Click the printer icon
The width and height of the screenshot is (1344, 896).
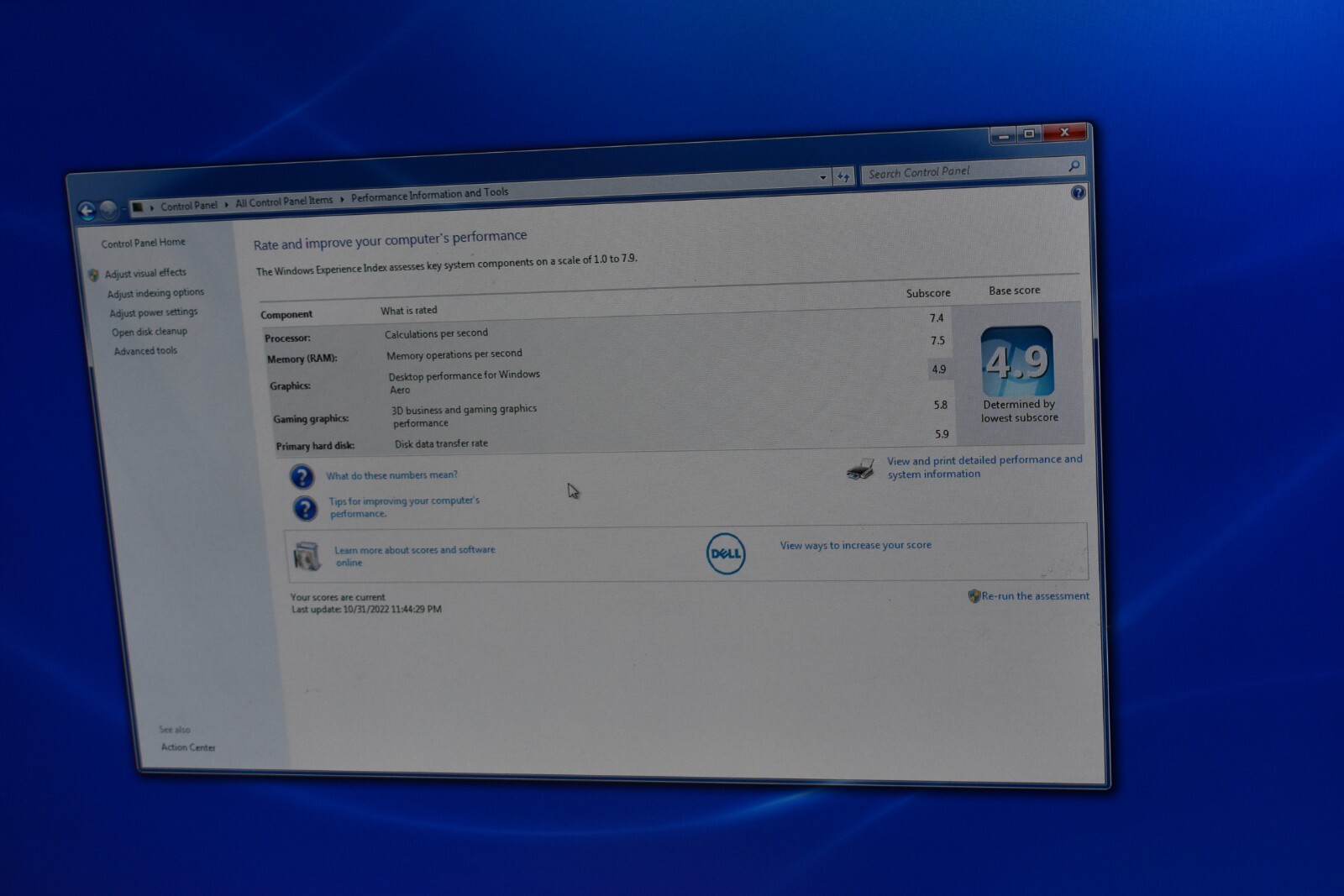point(860,469)
